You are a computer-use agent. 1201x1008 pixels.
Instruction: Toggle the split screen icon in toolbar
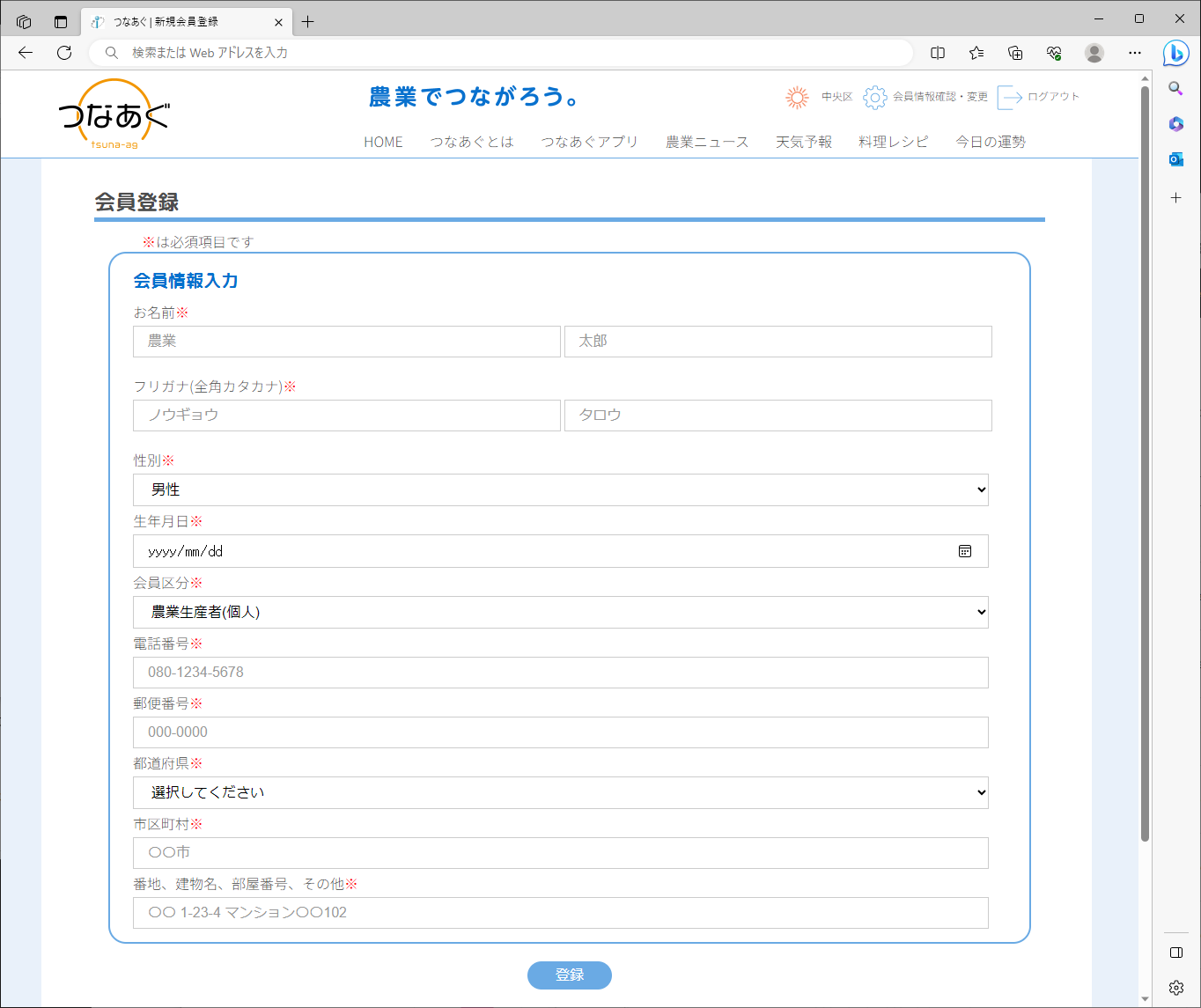pyautogui.click(x=938, y=53)
